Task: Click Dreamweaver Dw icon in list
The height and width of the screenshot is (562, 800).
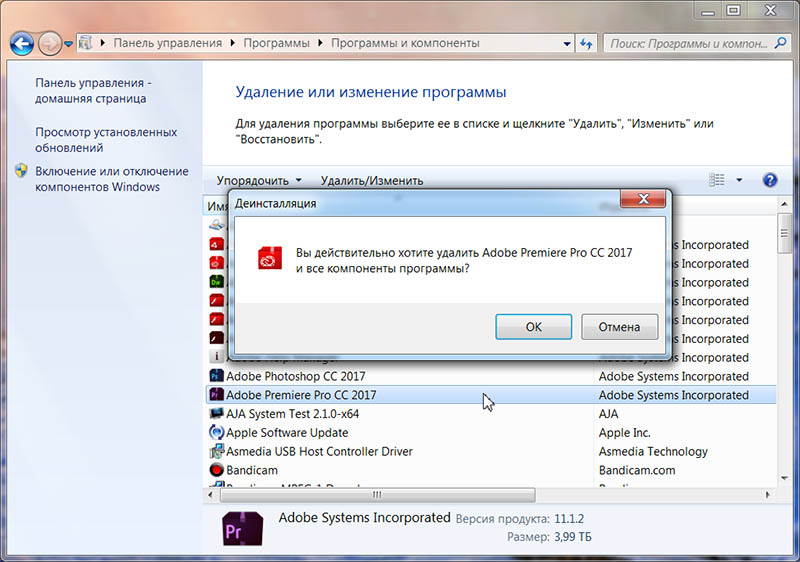Action: click(x=216, y=282)
